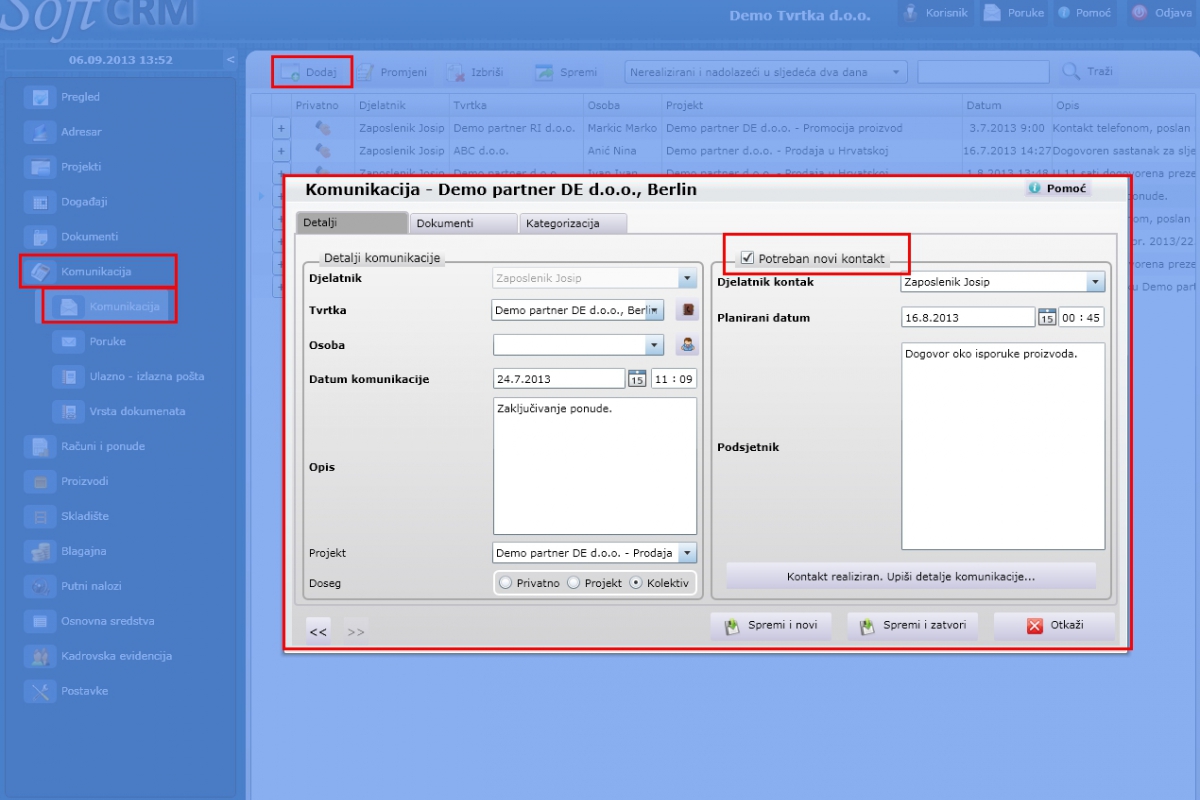Open Postavke settings section
Image resolution: width=1200 pixels, height=800 pixels.
[84, 691]
